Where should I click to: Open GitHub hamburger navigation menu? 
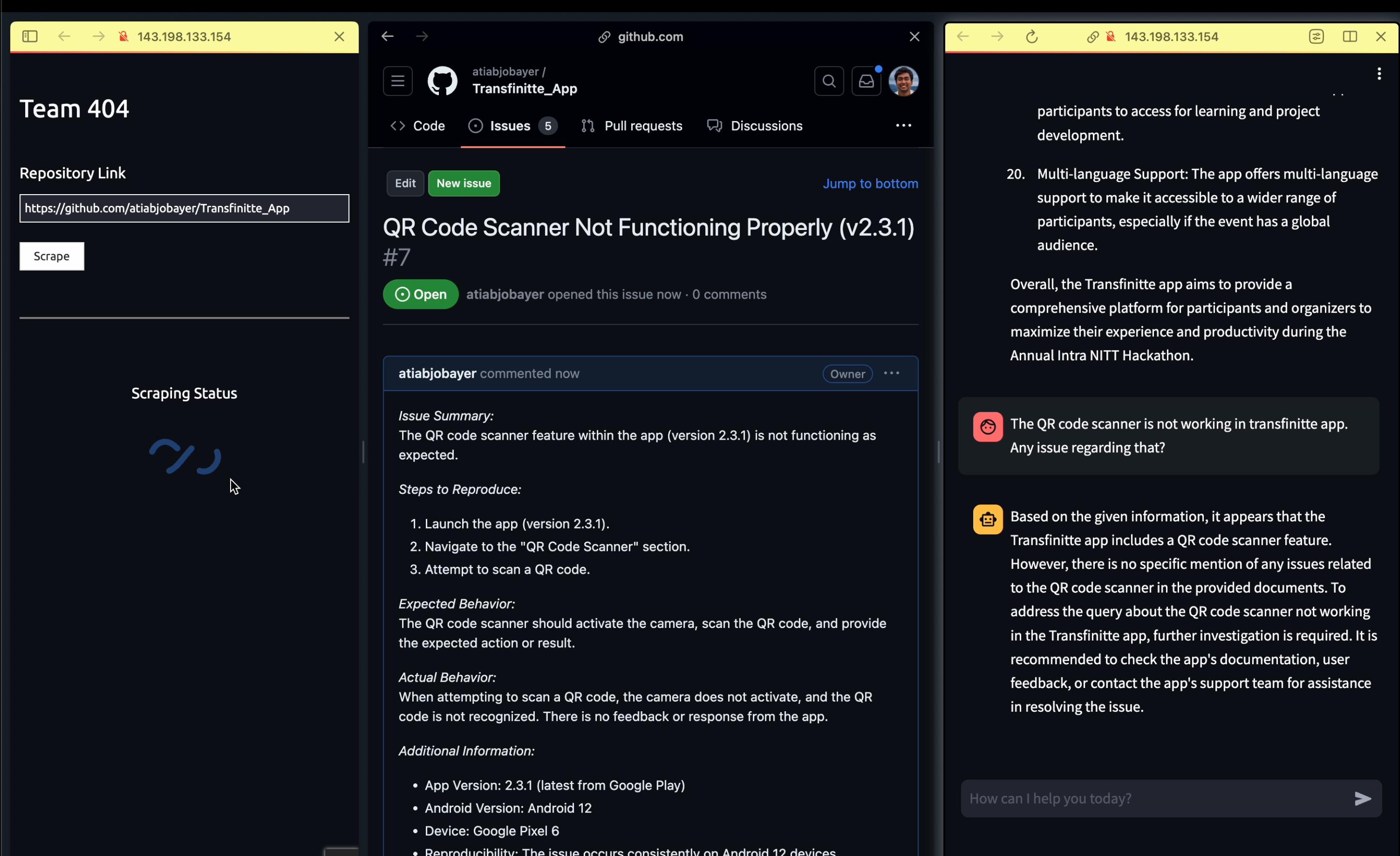[397, 81]
